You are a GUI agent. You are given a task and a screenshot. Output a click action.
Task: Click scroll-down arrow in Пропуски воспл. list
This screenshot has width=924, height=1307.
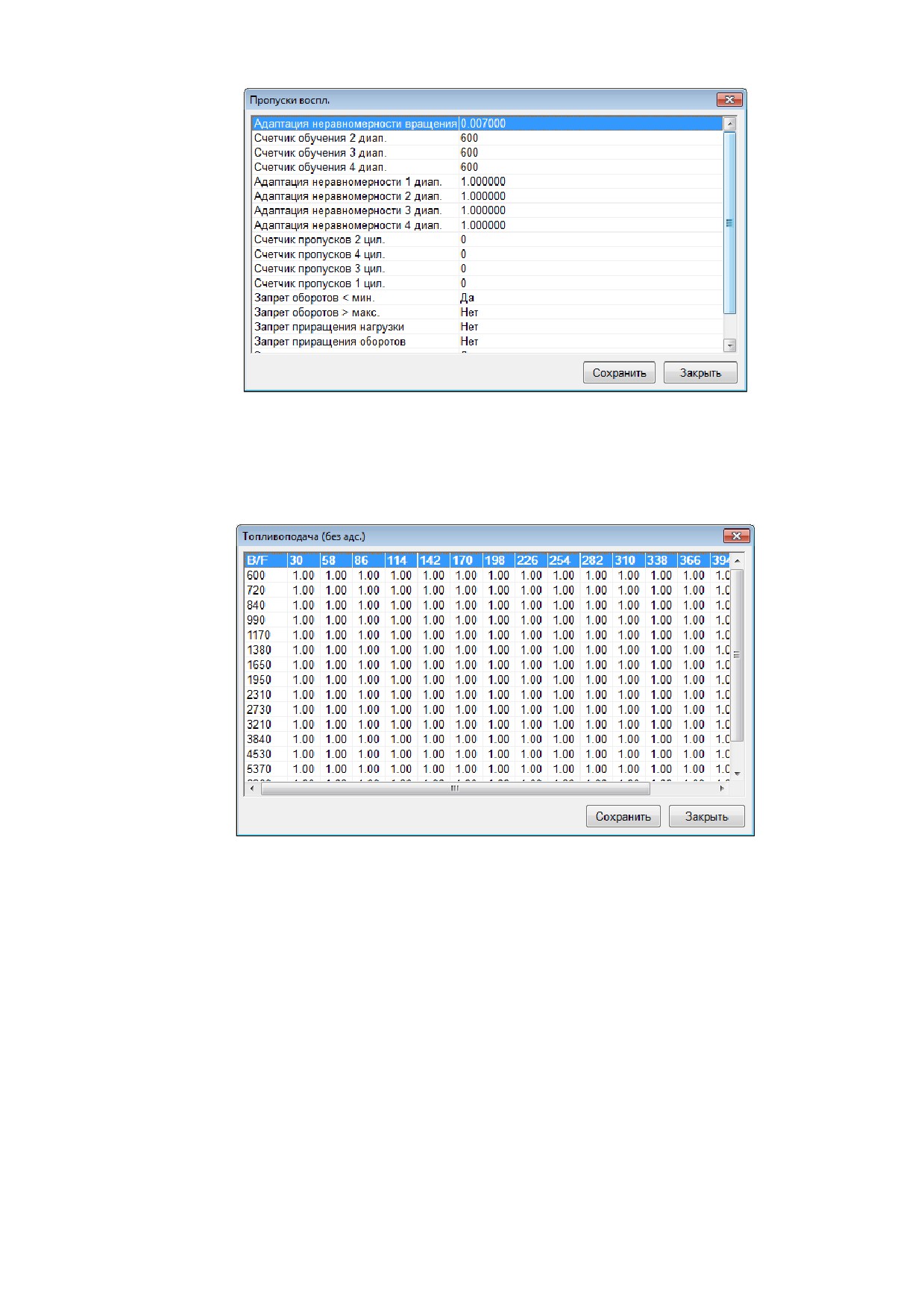[x=730, y=345]
